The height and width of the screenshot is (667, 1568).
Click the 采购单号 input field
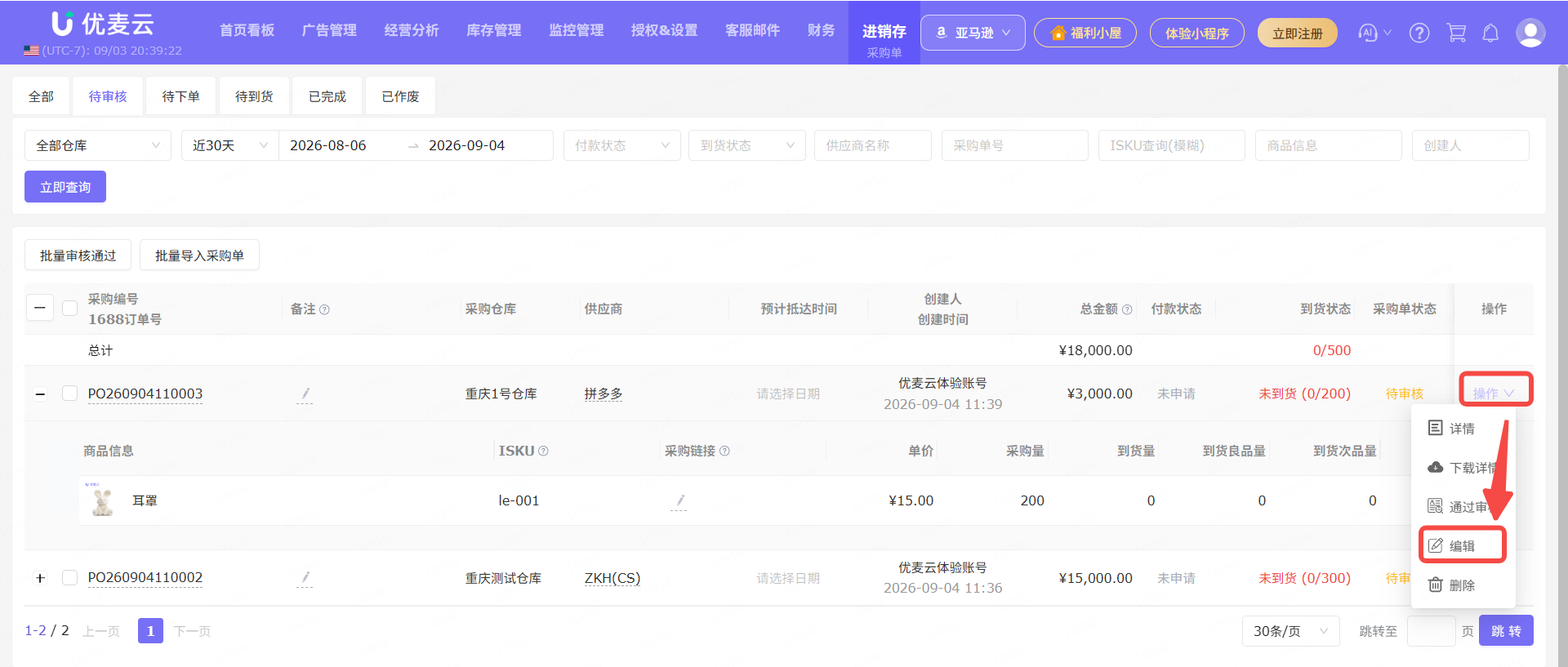tap(1015, 145)
